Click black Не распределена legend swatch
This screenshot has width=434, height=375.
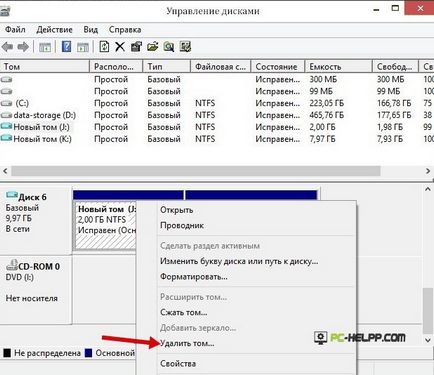click(x=7, y=353)
